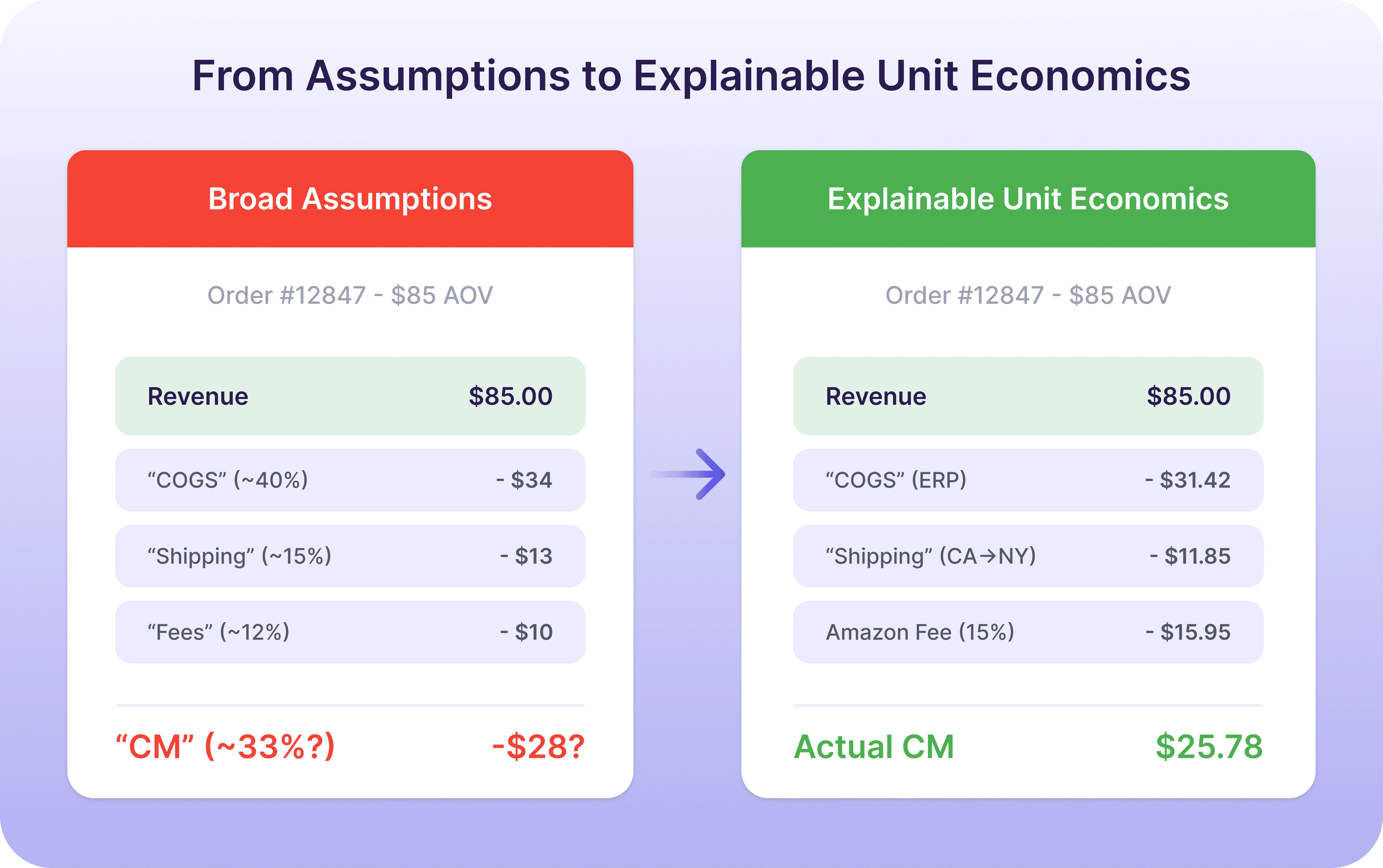
Task: Click the Order #12847 subtitle in left card
Action: point(350,295)
